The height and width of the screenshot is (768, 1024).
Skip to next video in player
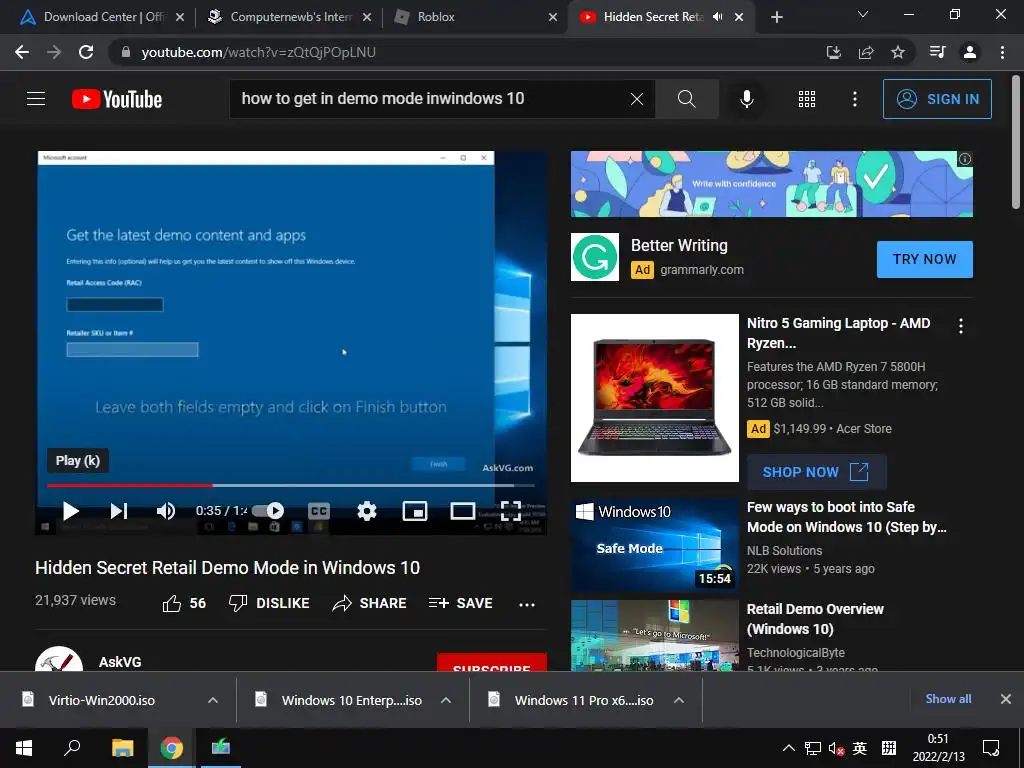pos(119,511)
